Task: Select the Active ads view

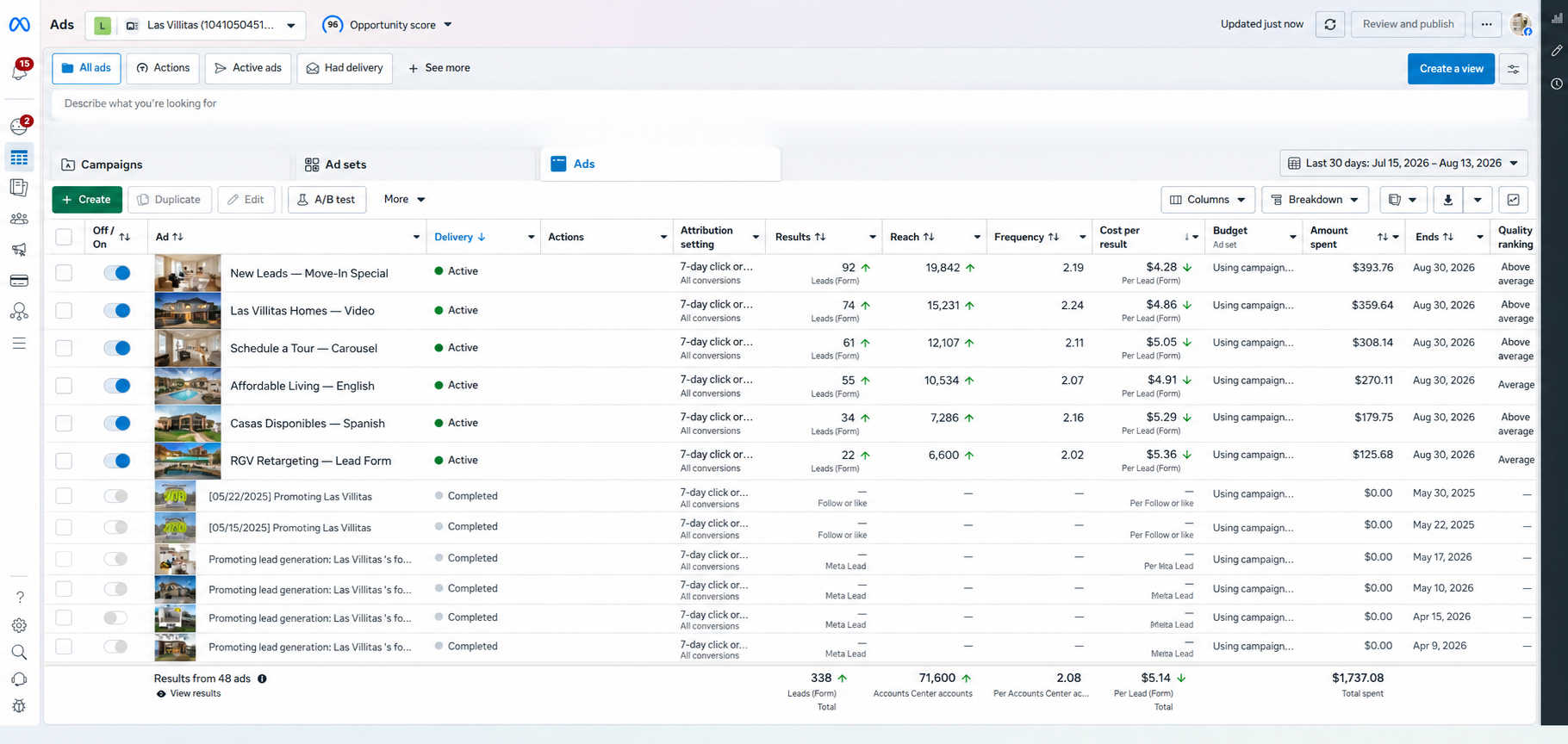Action: (248, 68)
